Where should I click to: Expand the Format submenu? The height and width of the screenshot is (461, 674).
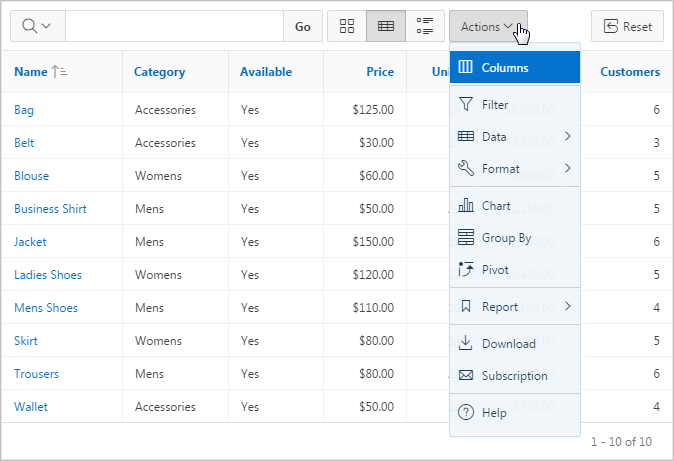tap(515, 168)
